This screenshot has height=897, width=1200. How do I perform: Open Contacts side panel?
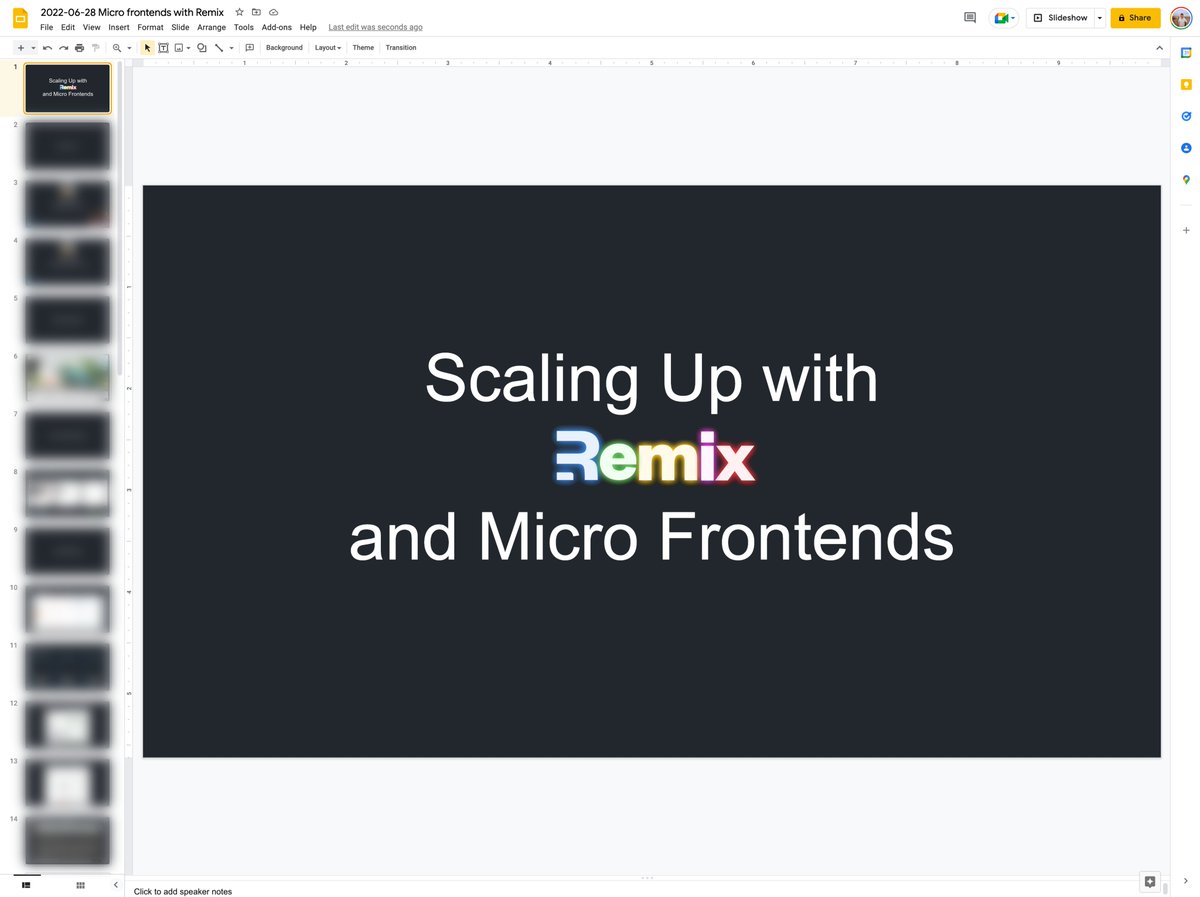1186,148
